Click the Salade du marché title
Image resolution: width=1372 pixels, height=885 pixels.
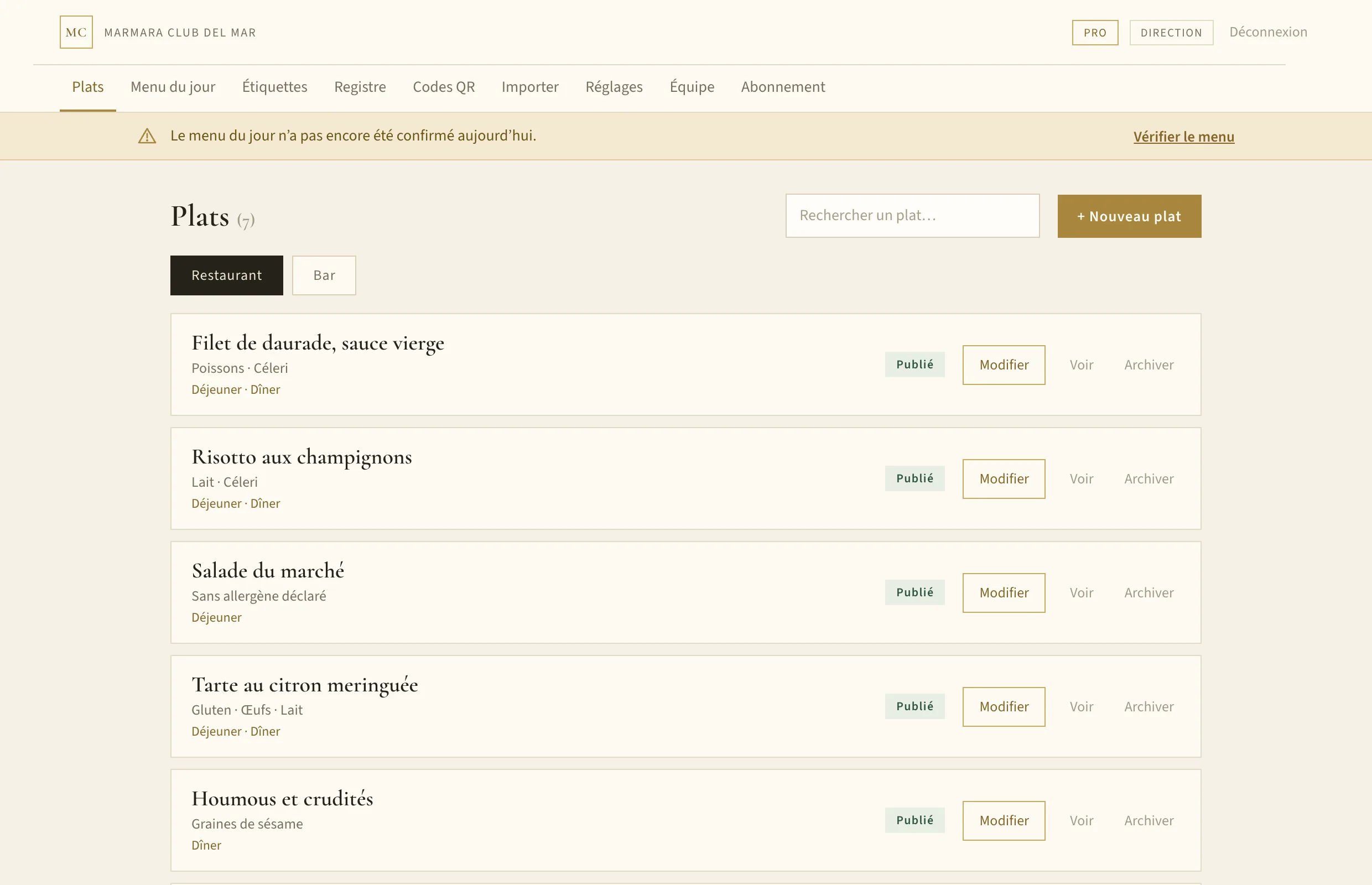pos(268,571)
